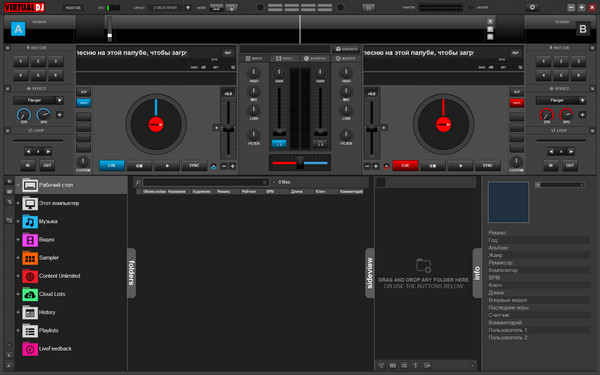Switch to the SCRATCH tab

315,59
